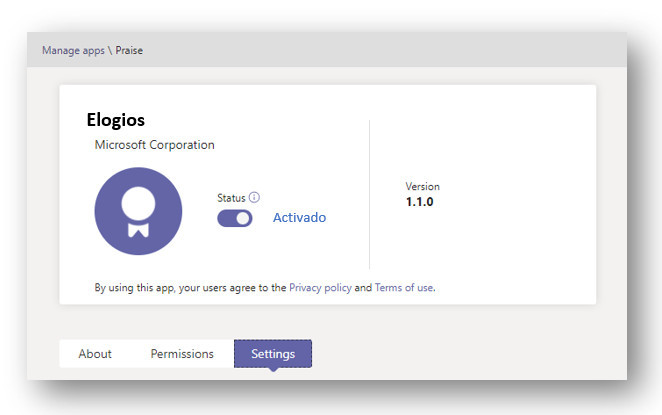The image size is (662, 415).
Task: Click the Praise app badge icon
Action: (x=138, y=211)
